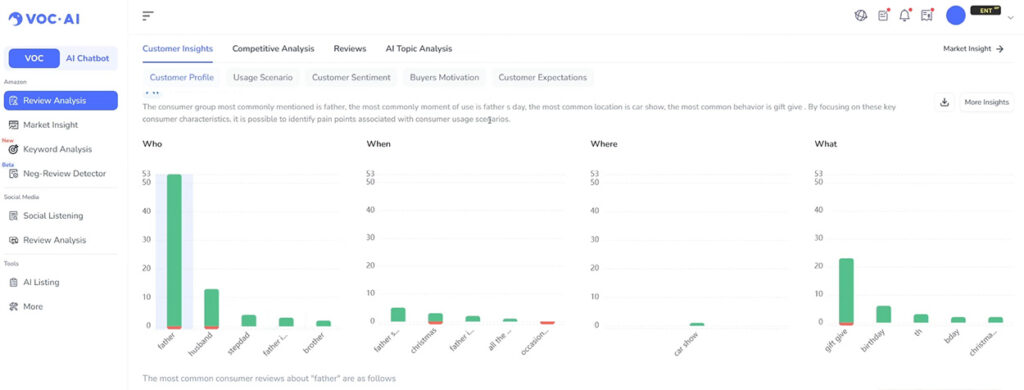This screenshot has height=390, width=1024.
Task: Select the Customer Expectations sub-tab
Action: 543,78
